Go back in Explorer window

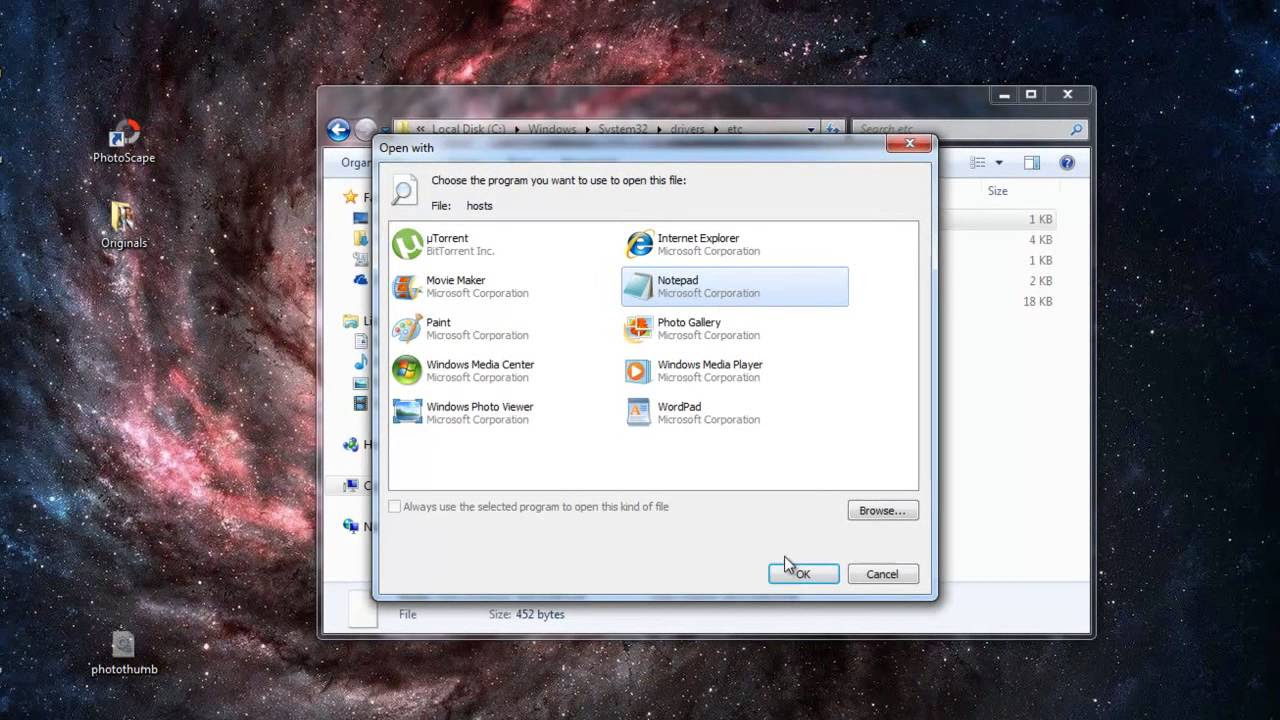pyautogui.click(x=338, y=129)
